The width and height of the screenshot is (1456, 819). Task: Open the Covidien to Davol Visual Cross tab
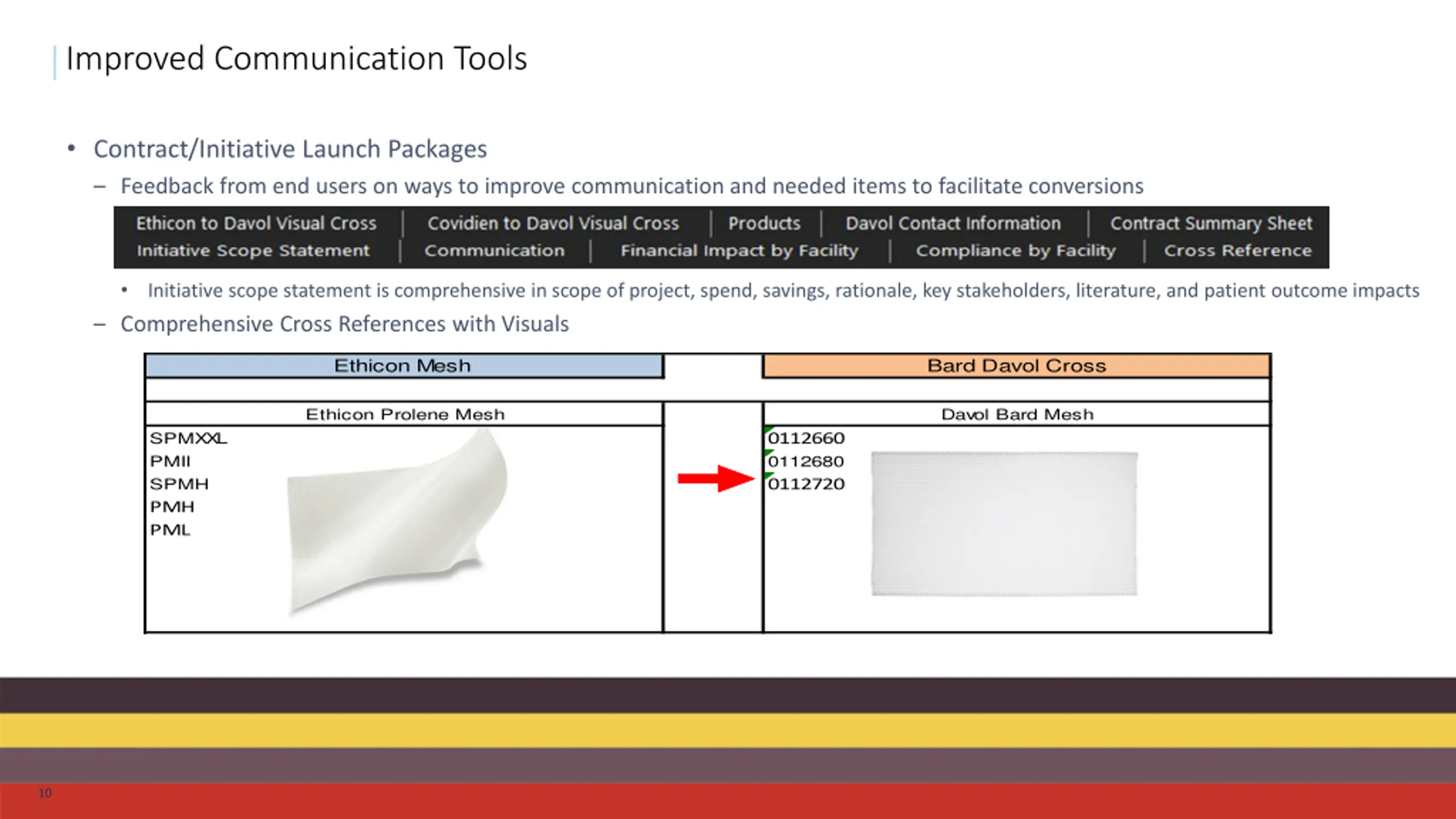pos(553,223)
